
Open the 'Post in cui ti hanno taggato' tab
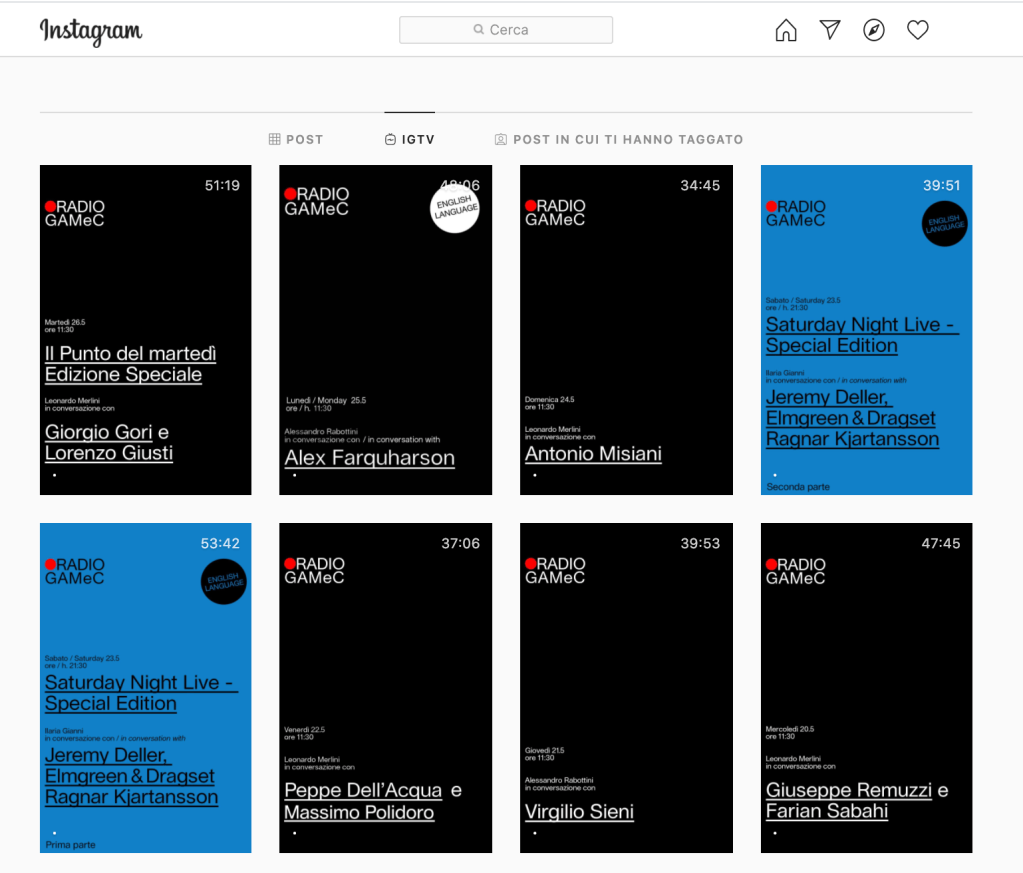click(627, 140)
